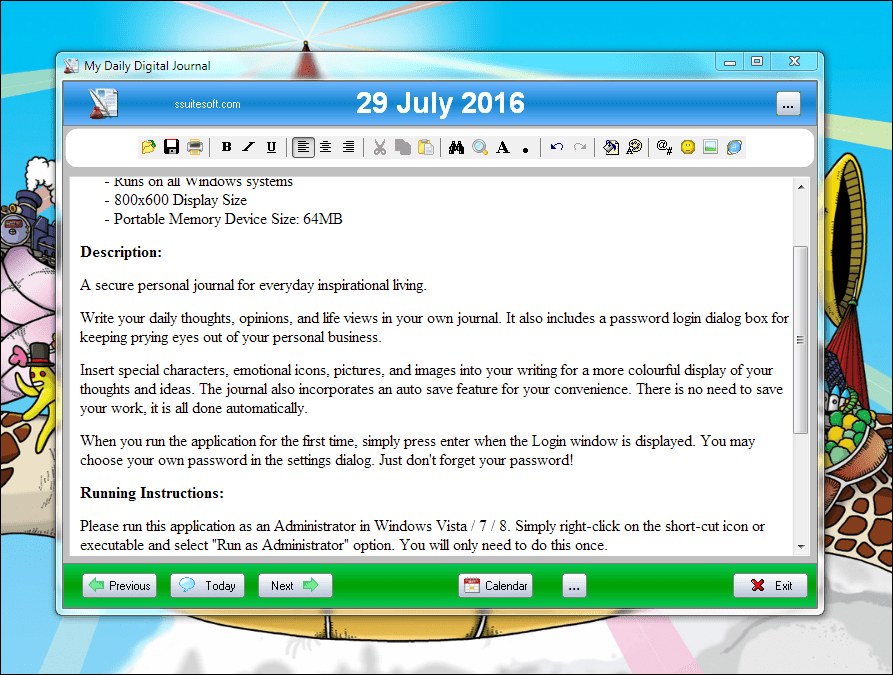Insert a smiley emoticon
This screenshot has height=675, width=893.
(687, 147)
